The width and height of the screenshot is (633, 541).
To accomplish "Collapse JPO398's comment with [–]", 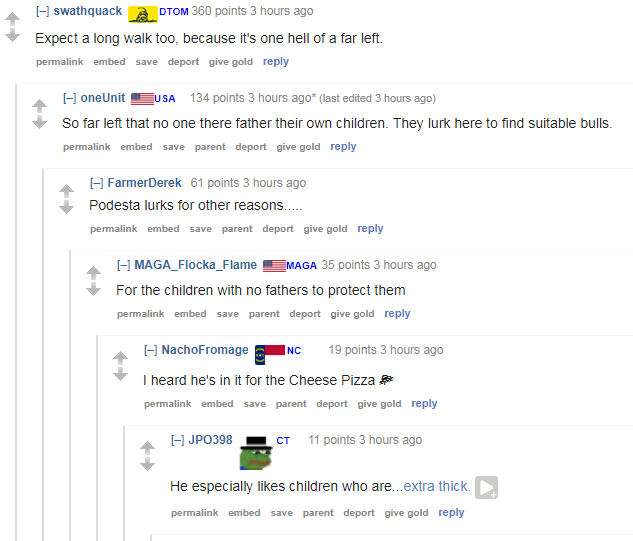I will tap(178, 440).
